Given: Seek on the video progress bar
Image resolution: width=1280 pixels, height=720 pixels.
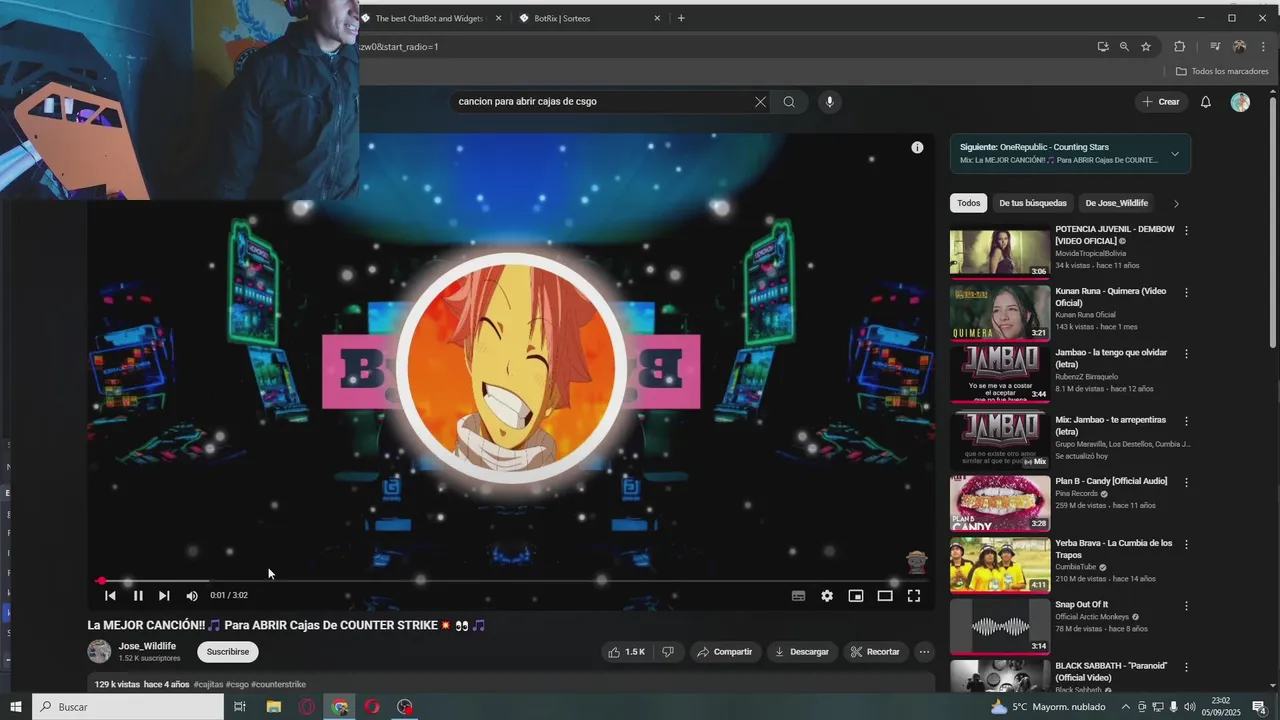Looking at the screenshot, I should tap(511, 580).
